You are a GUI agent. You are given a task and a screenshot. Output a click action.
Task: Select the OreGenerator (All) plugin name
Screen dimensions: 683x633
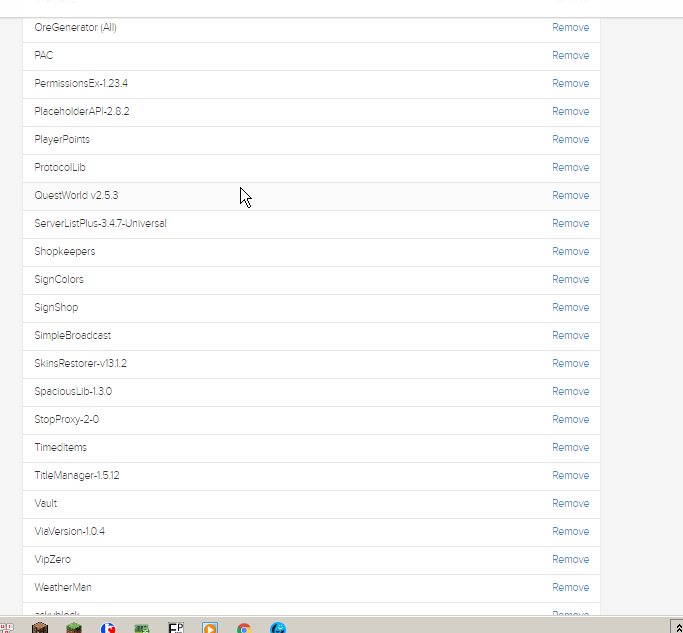pyautogui.click(x=75, y=27)
